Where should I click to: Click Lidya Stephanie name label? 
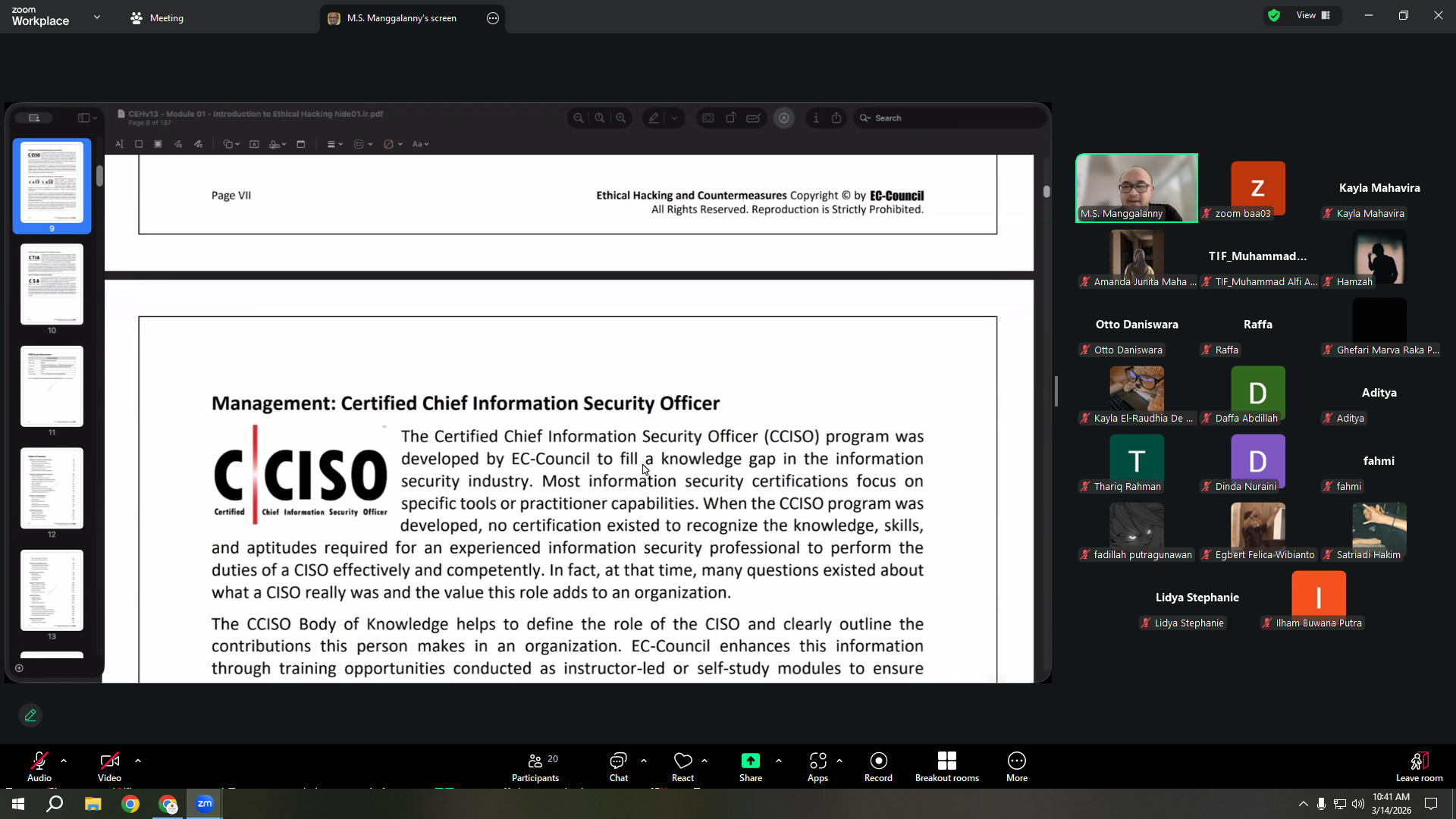click(1188, 623)
